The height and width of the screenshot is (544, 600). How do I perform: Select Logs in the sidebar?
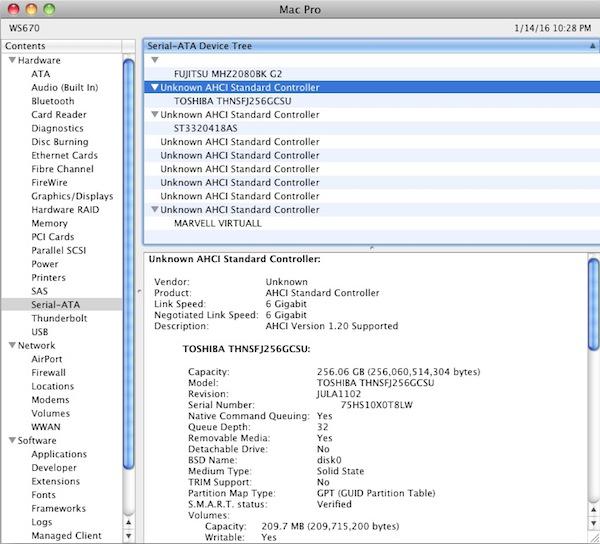click(x=42, y=522)
